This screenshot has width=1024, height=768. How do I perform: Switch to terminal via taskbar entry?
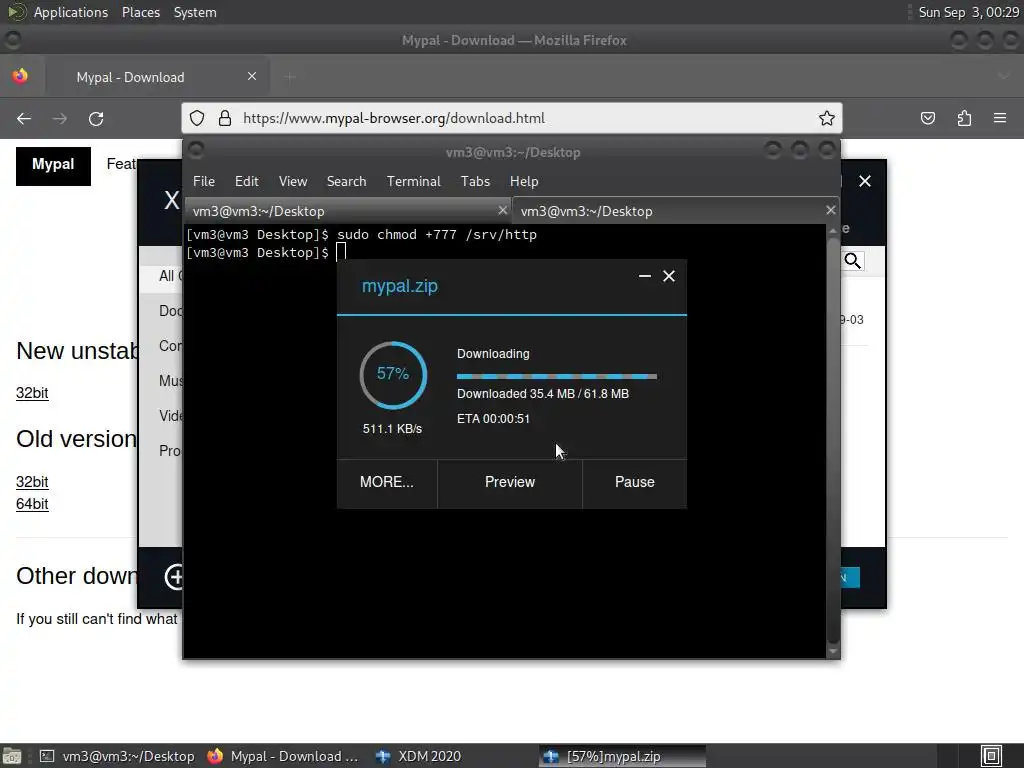click(118, 756)
